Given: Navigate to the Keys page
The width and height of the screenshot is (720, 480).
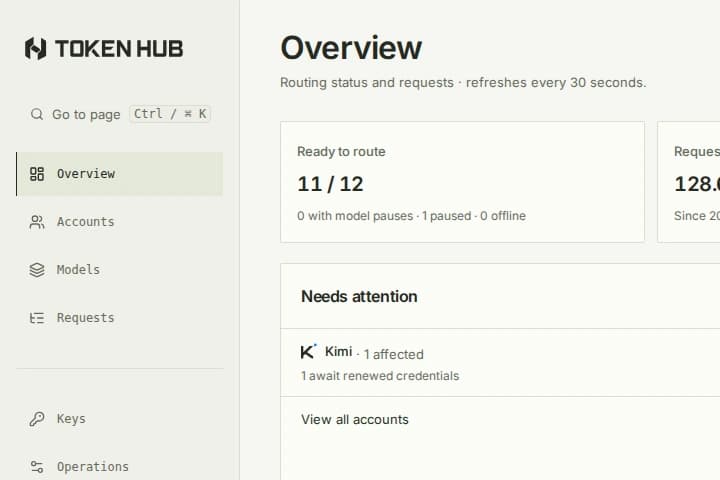Looking at the screenshot, I should [119, 419].
